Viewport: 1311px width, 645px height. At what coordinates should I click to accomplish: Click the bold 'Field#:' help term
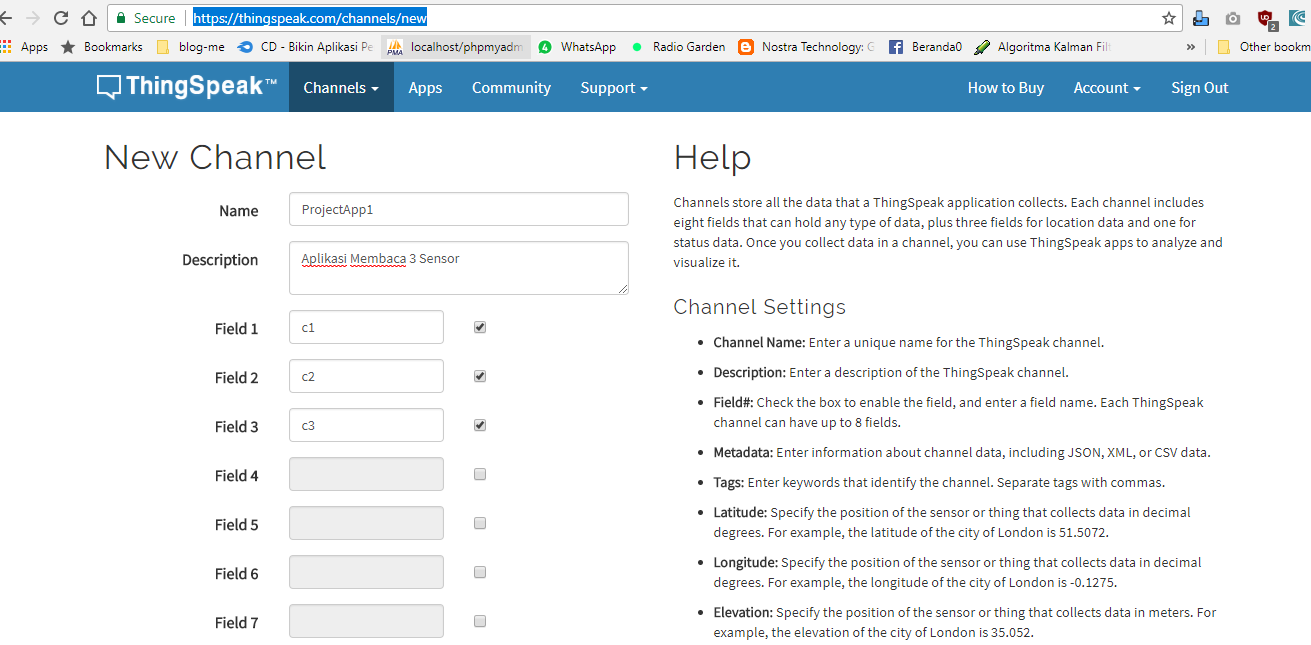(733, 402)
